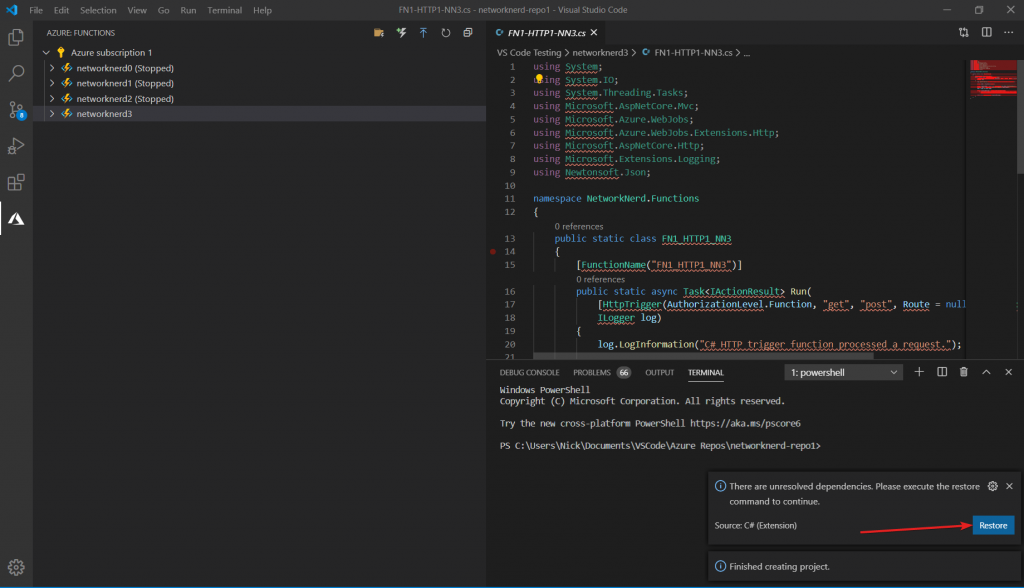Click FN1-HTTP1-NN3.cs breadcrumb segment
This screenshot has height=588, width=1024.
pos(693,53)
